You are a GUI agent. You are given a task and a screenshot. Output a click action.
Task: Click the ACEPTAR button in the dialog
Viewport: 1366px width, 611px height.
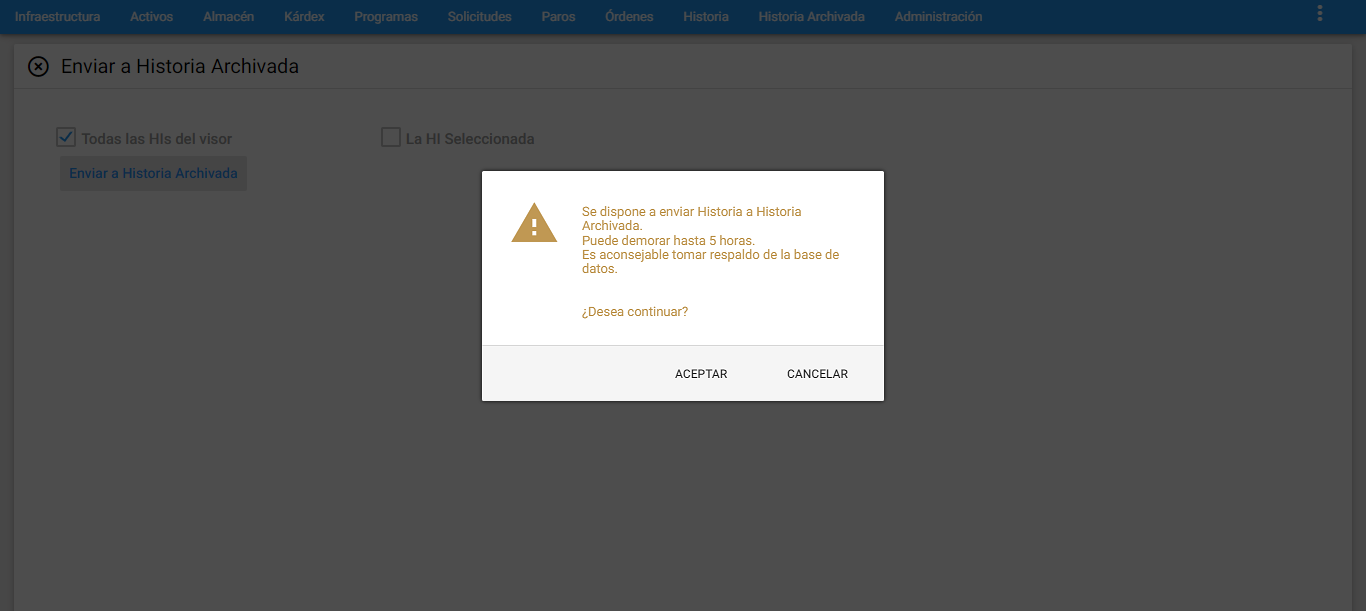[x=701, y=374]
